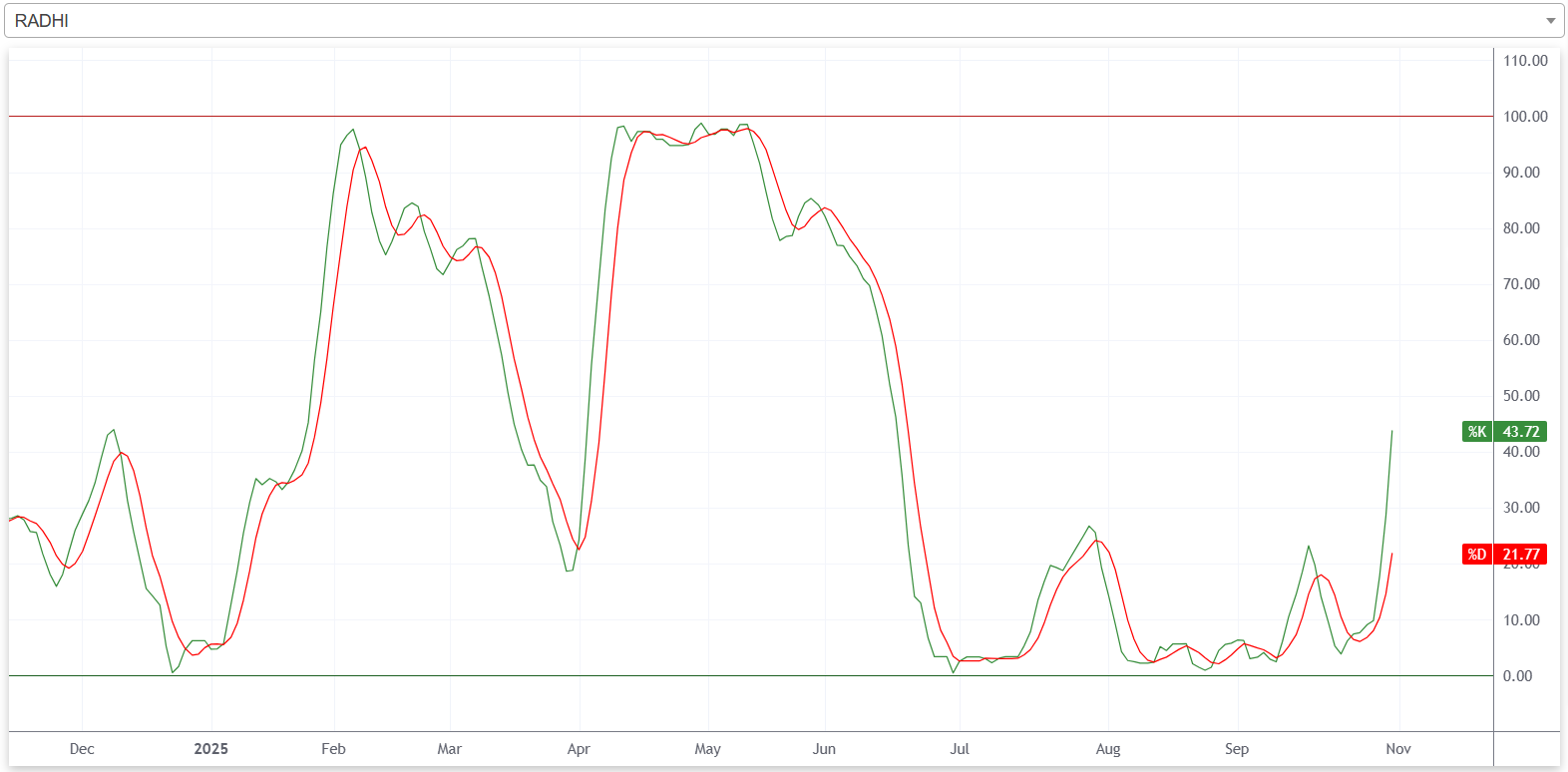Viewport: 1568px width, 772px height.
Task: Pick the Sep marker on the time axis
Action: (1236, 749)
